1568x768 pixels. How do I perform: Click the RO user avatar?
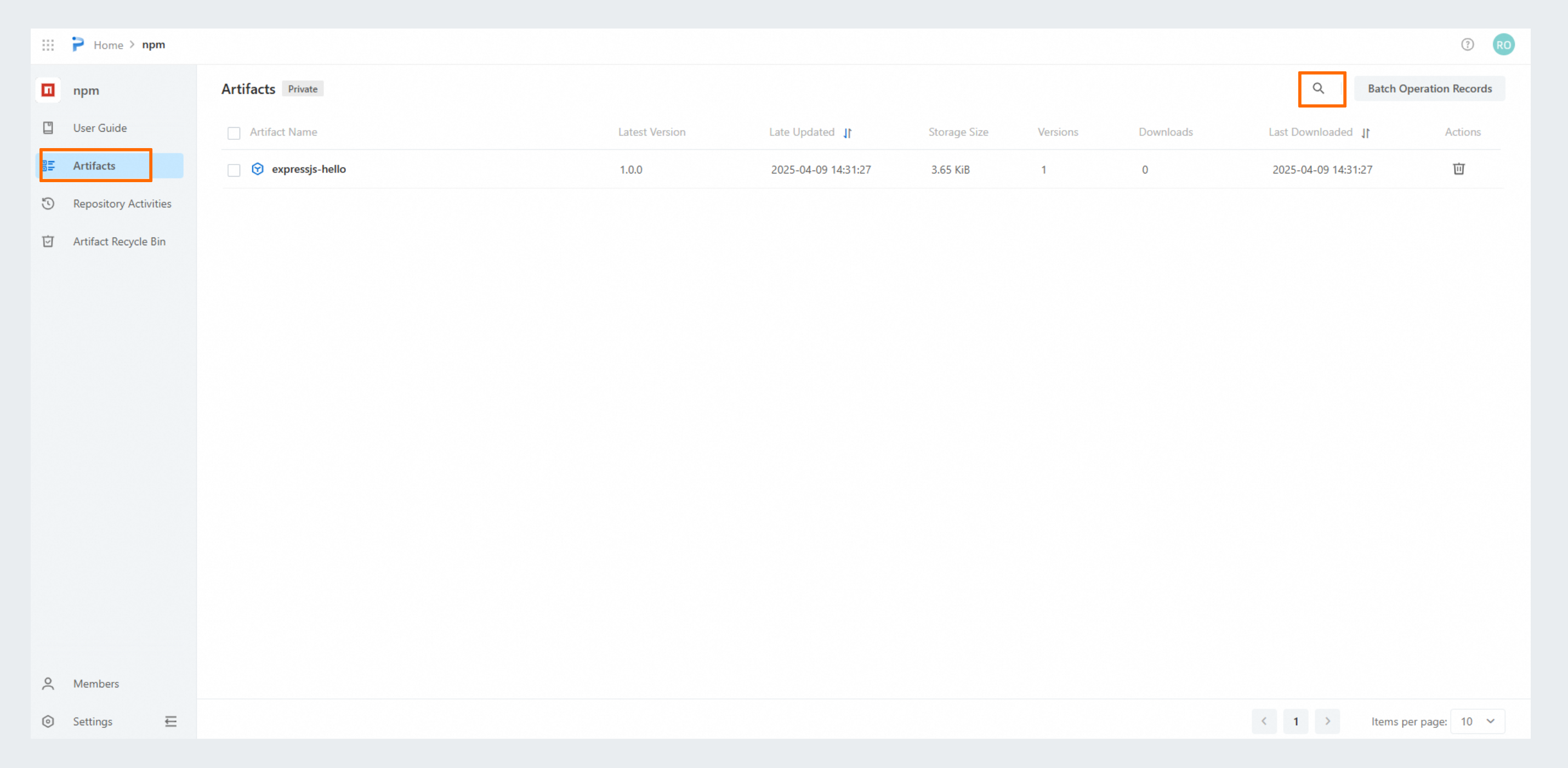point(1503,44)
